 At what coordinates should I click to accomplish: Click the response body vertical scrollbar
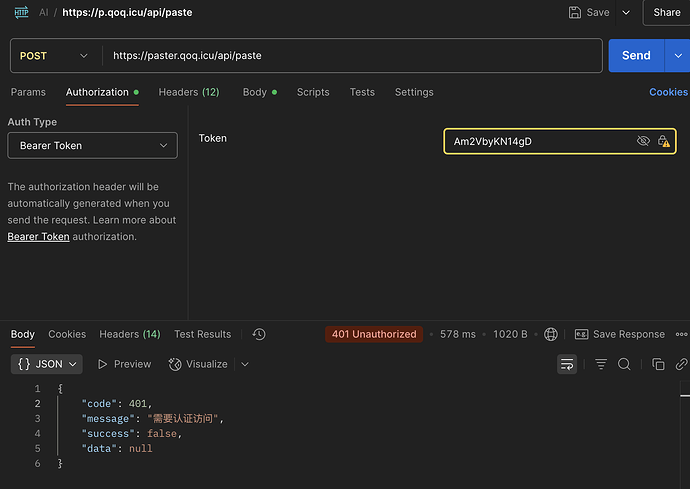(685, 435)
